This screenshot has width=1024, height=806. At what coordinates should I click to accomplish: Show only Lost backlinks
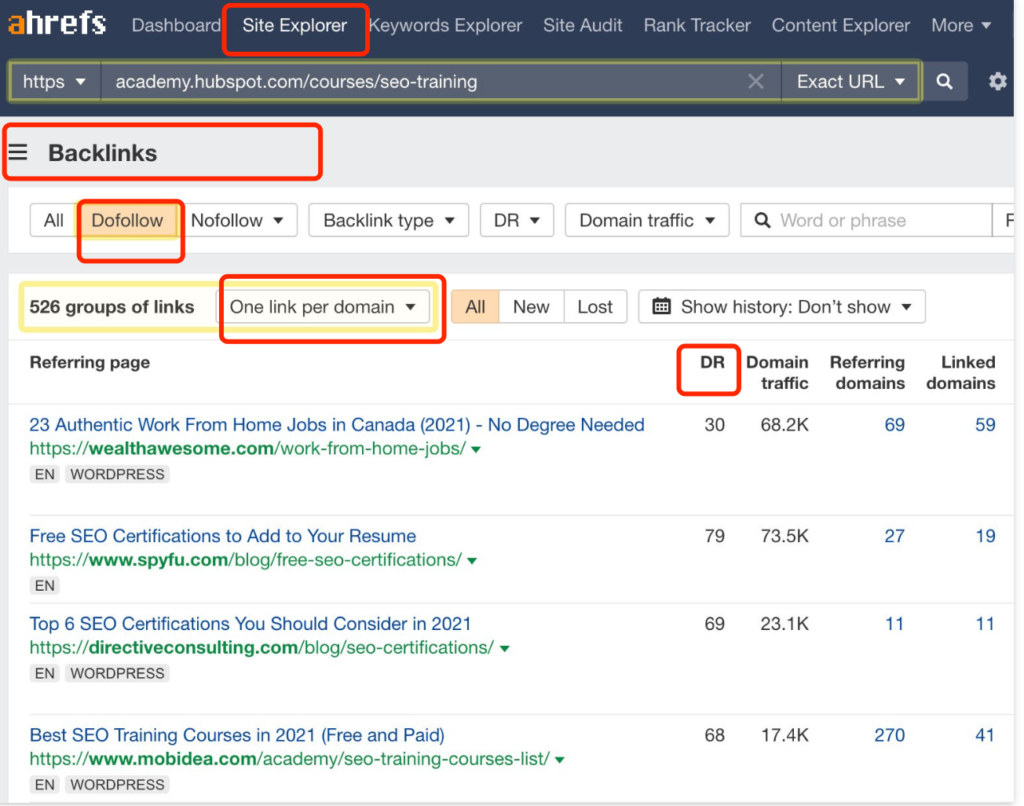click(x=595, y=306)
